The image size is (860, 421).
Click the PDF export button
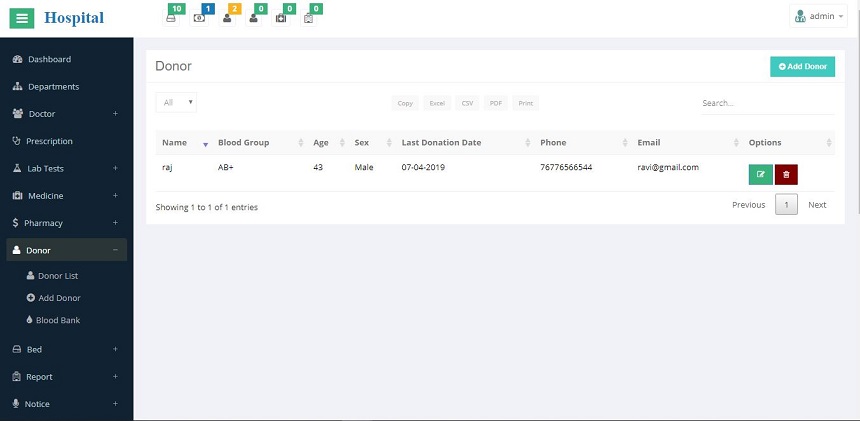point(496,103)
